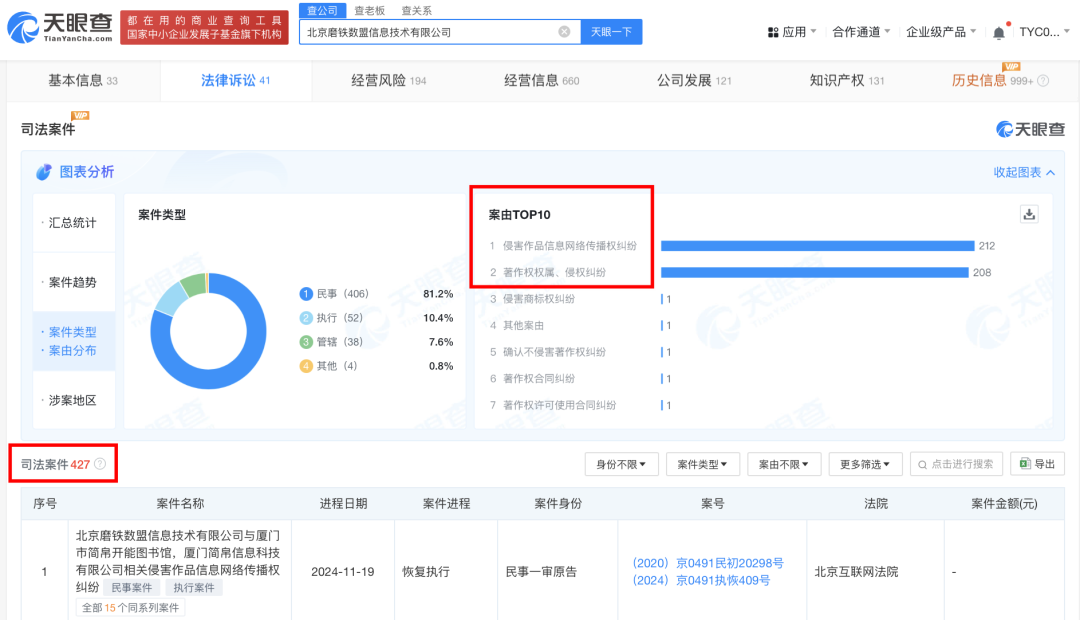
Task: Select the 查公司 search tab
Action: [x=322, y=10]
